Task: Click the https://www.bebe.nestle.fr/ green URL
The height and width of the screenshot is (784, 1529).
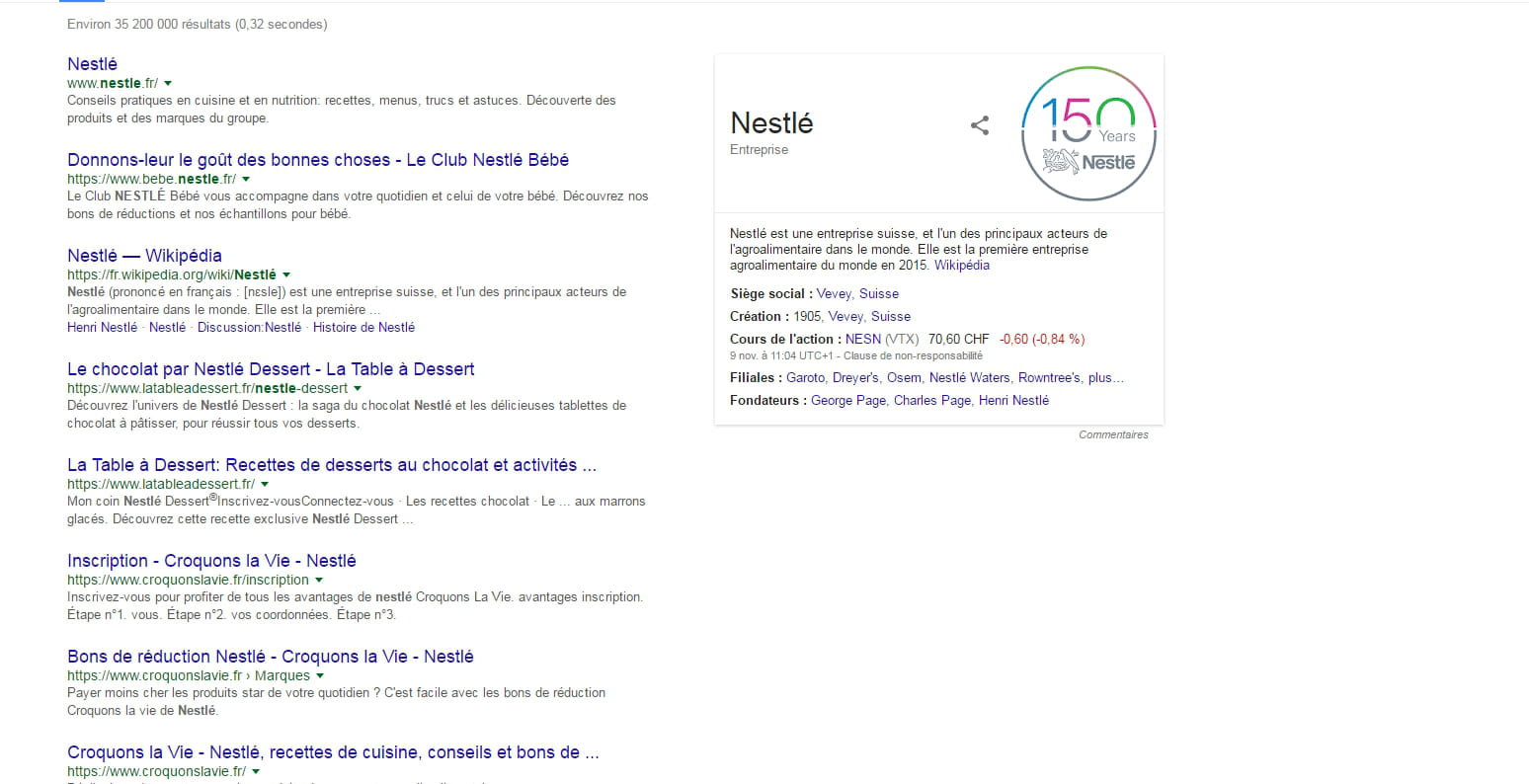Action: (151, 180)
